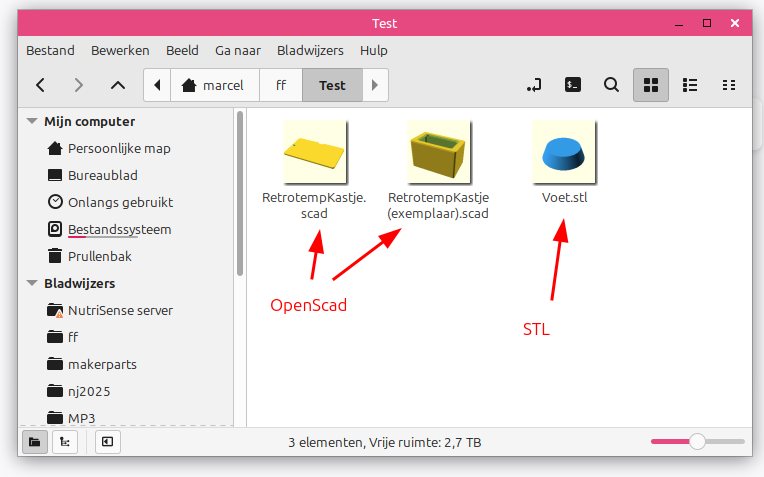
Task: Go back to the previous folder
Action: [40, 86]
